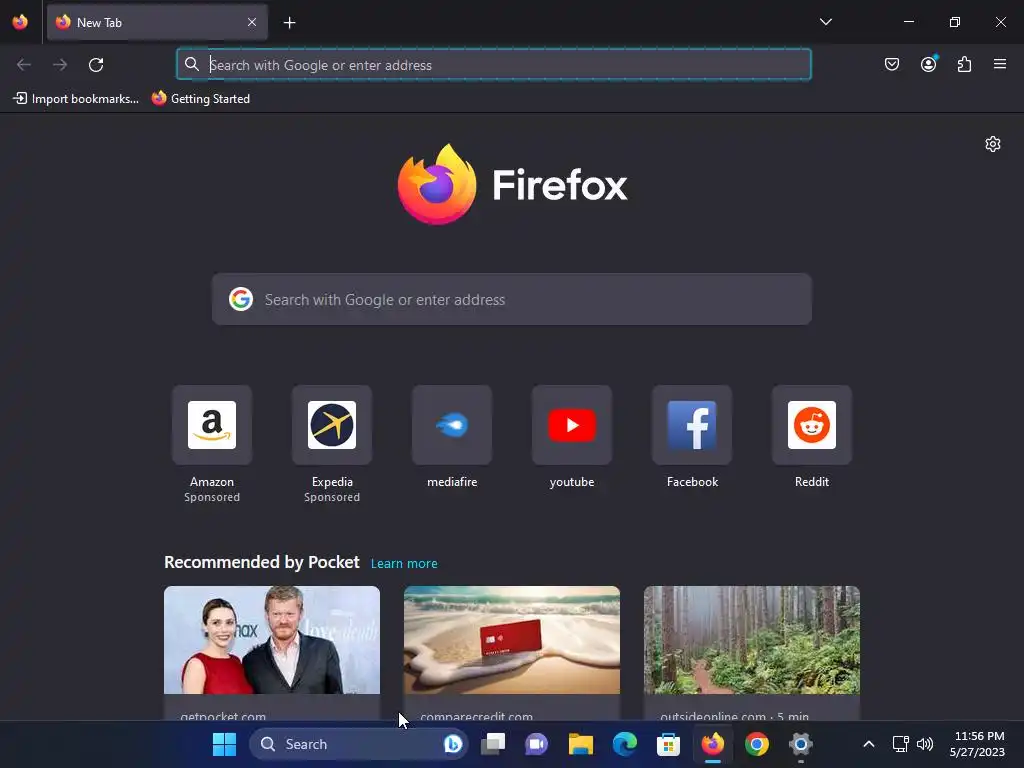Go forward using the forward arrow
Screen dimensions: 1024x768
pos(60,65)
